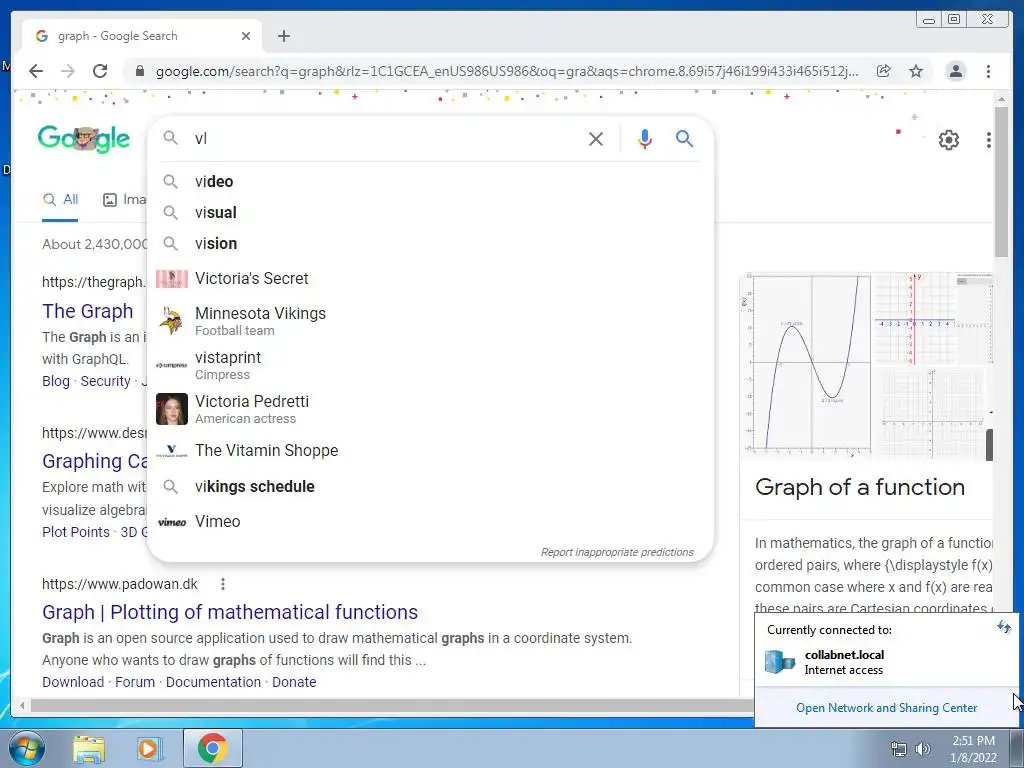Image resolution: width=1024 pixels, height=768 pixels.
Task: Start voice search with the microphone
Action: tap(645, 138)
